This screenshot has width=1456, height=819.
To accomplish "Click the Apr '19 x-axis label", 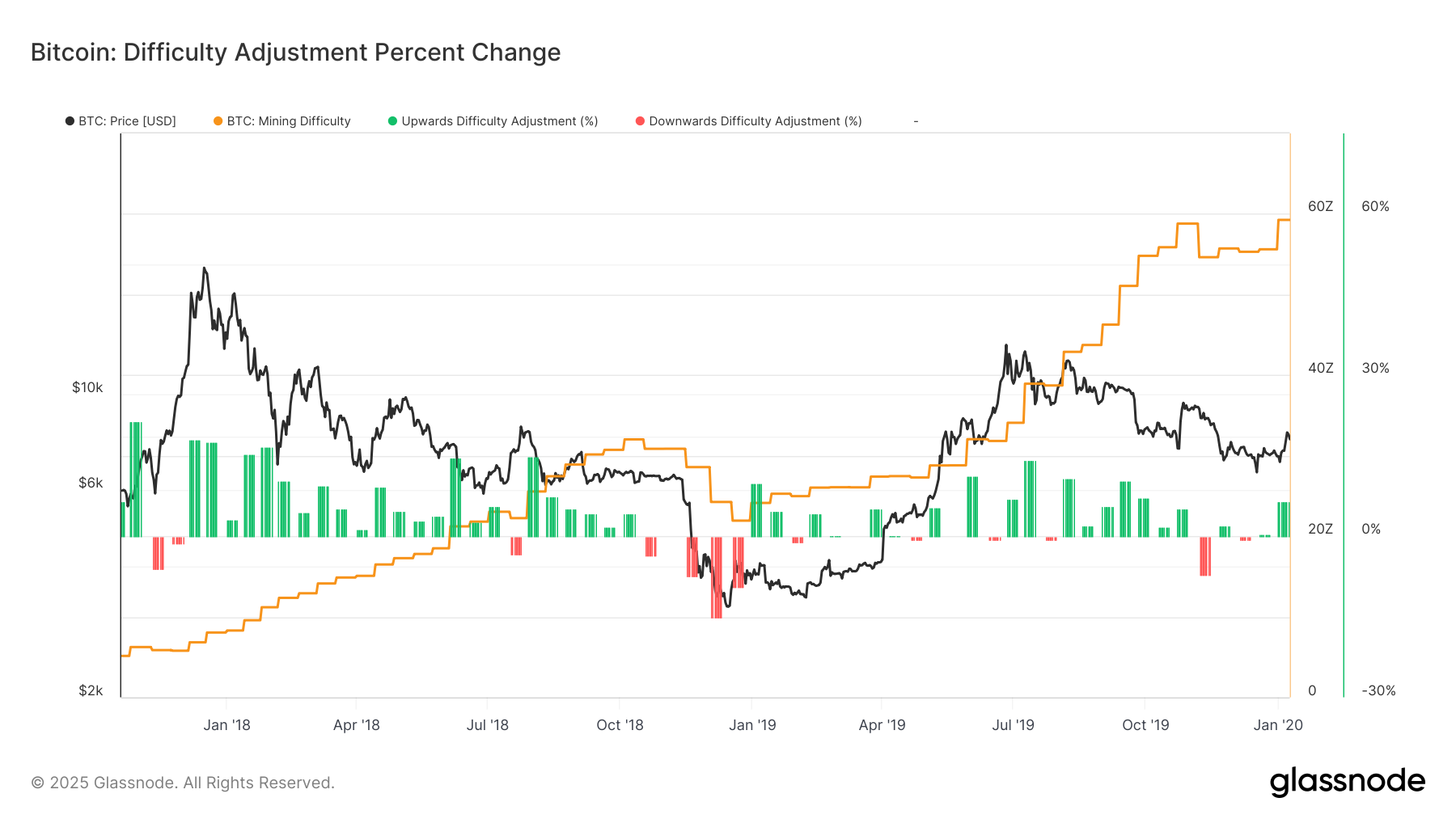I will coord(882,725).
